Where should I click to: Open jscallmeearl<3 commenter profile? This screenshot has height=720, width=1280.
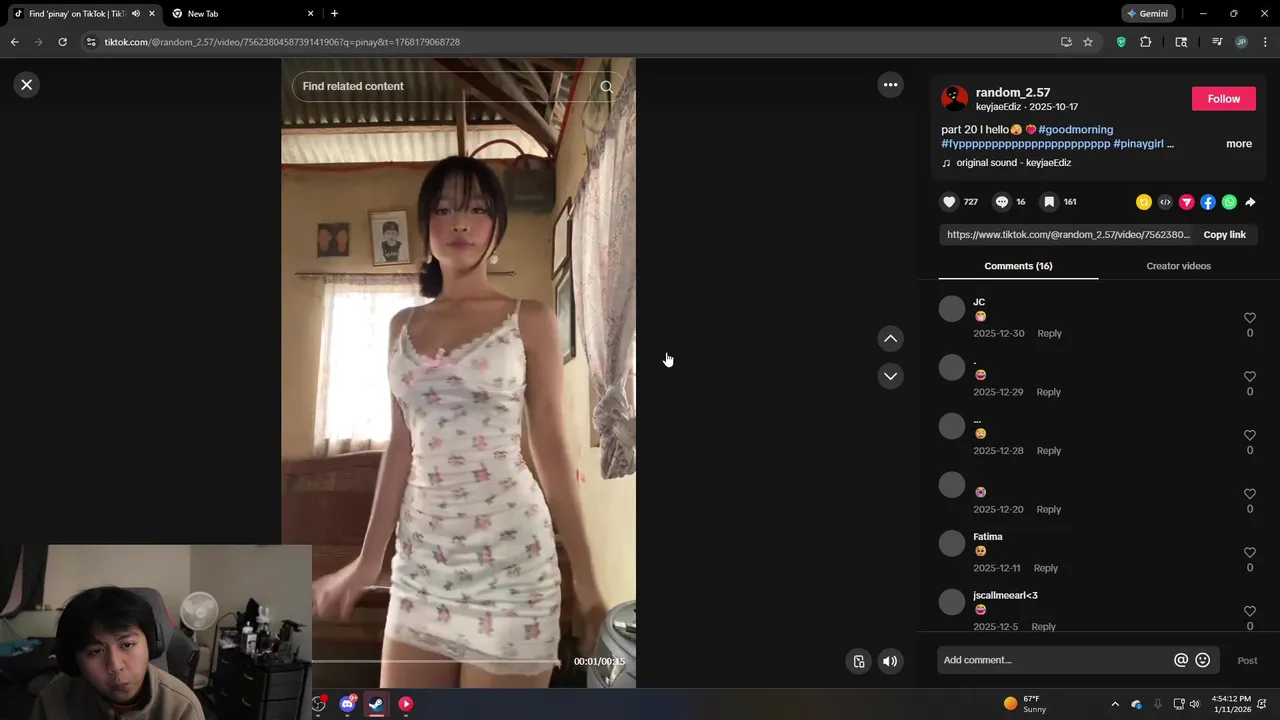pos(1005,596)
